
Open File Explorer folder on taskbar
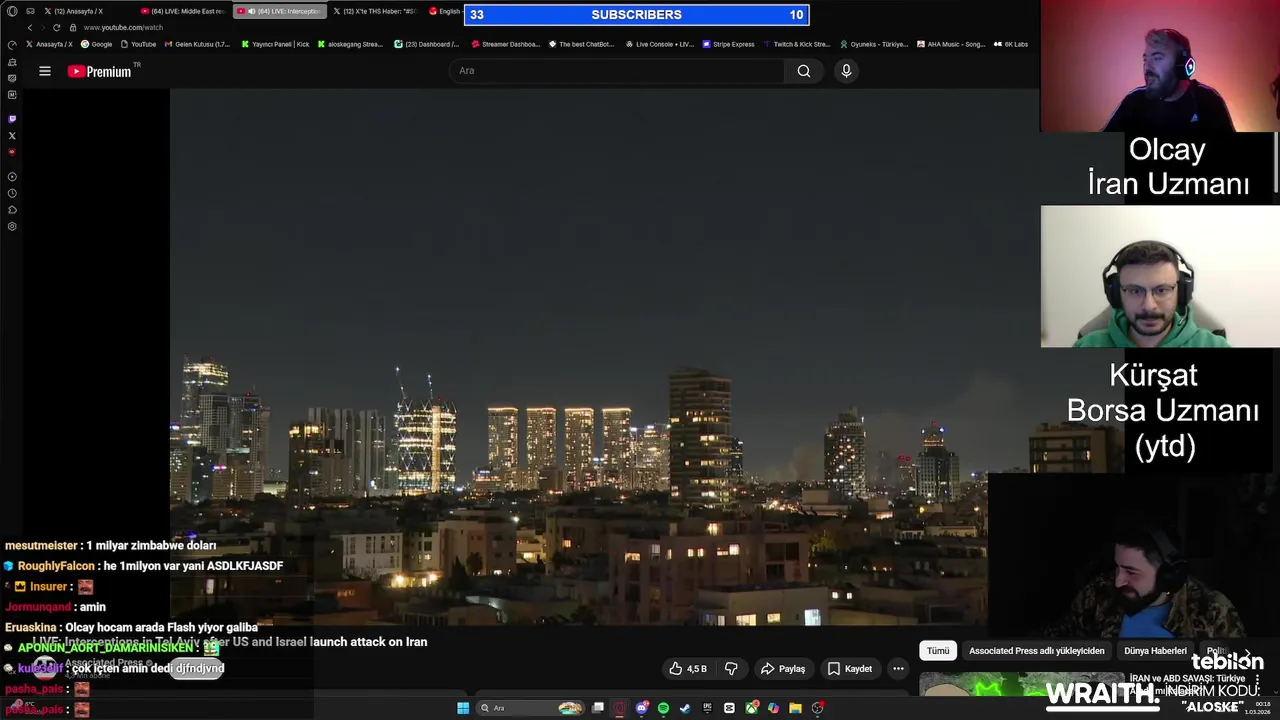(x=795, y=708)
